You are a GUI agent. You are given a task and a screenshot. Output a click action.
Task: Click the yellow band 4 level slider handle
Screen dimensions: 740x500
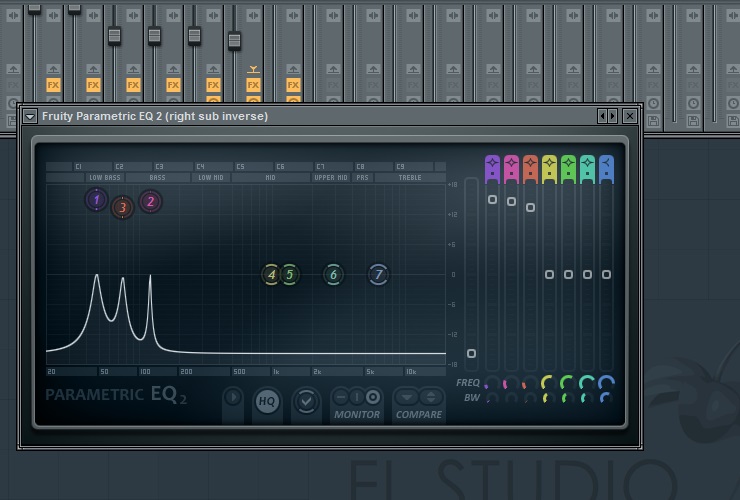click(x=549, y=274)
